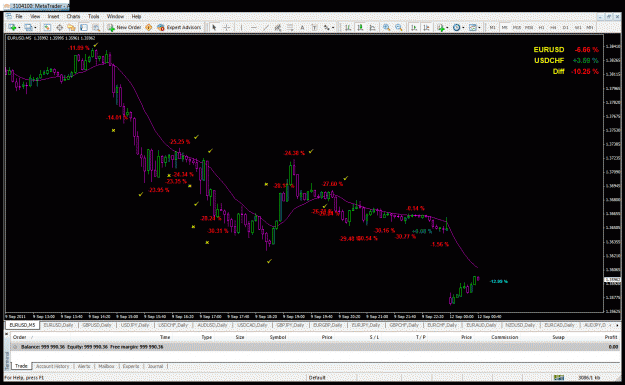Select the Cursor arrow tool
Viewport: 625px width, 385px height.
tap(214, 28)
